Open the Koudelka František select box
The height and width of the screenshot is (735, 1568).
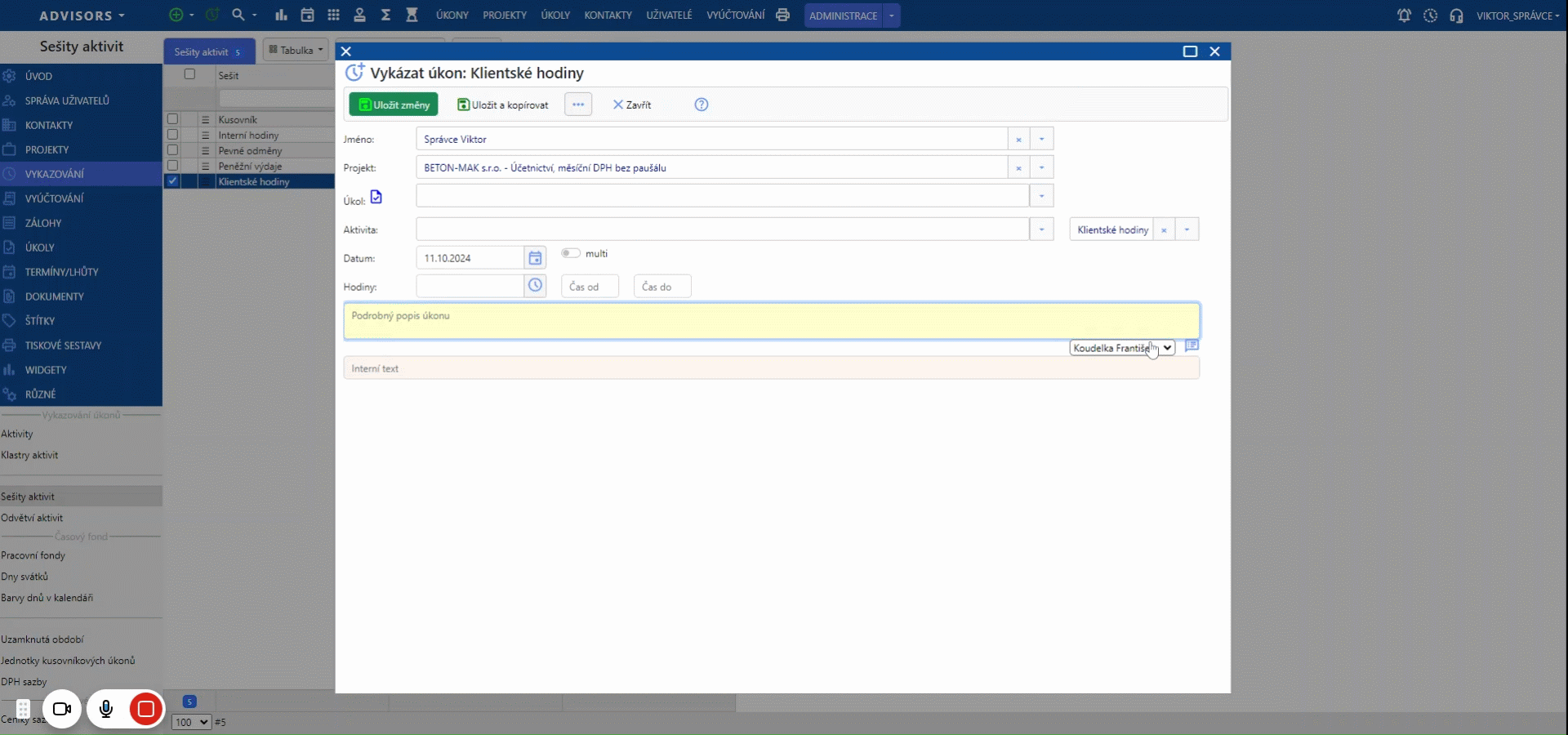click(1121, 348)
